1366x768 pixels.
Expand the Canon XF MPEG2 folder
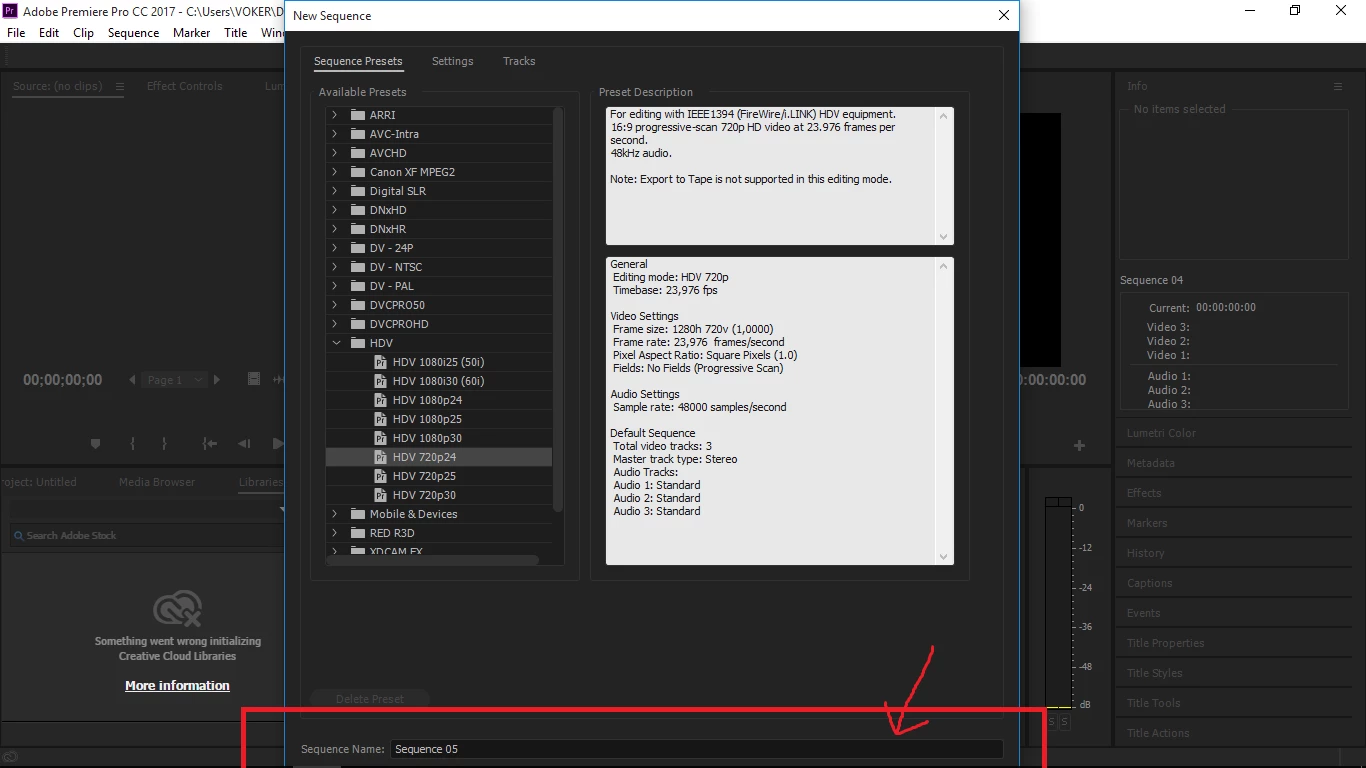(x=335, y=172)
